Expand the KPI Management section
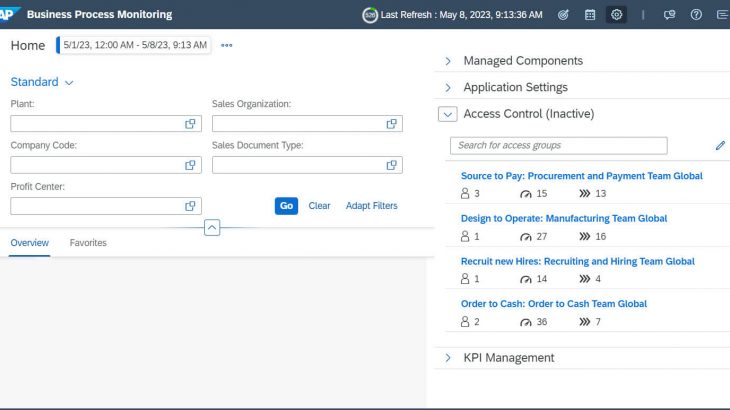730x410 pixels. pos(448,358)
